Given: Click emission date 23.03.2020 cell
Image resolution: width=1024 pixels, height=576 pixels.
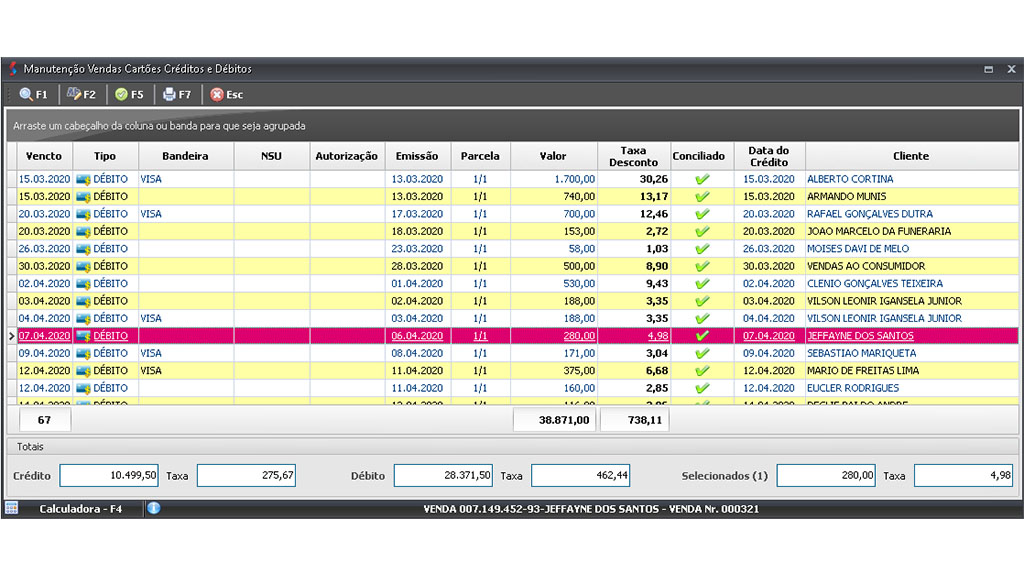Looking at the screenshot, I should 417,249.
